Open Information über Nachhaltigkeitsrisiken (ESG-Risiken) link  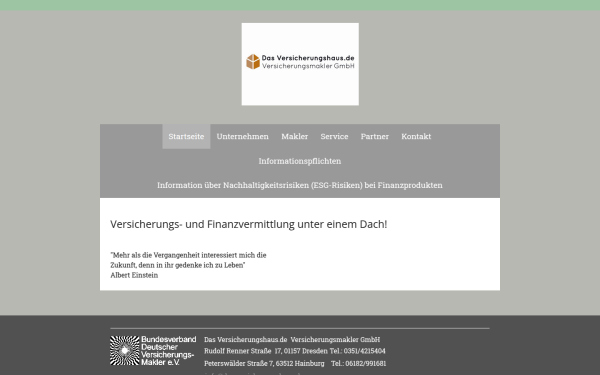pos(300,185)
